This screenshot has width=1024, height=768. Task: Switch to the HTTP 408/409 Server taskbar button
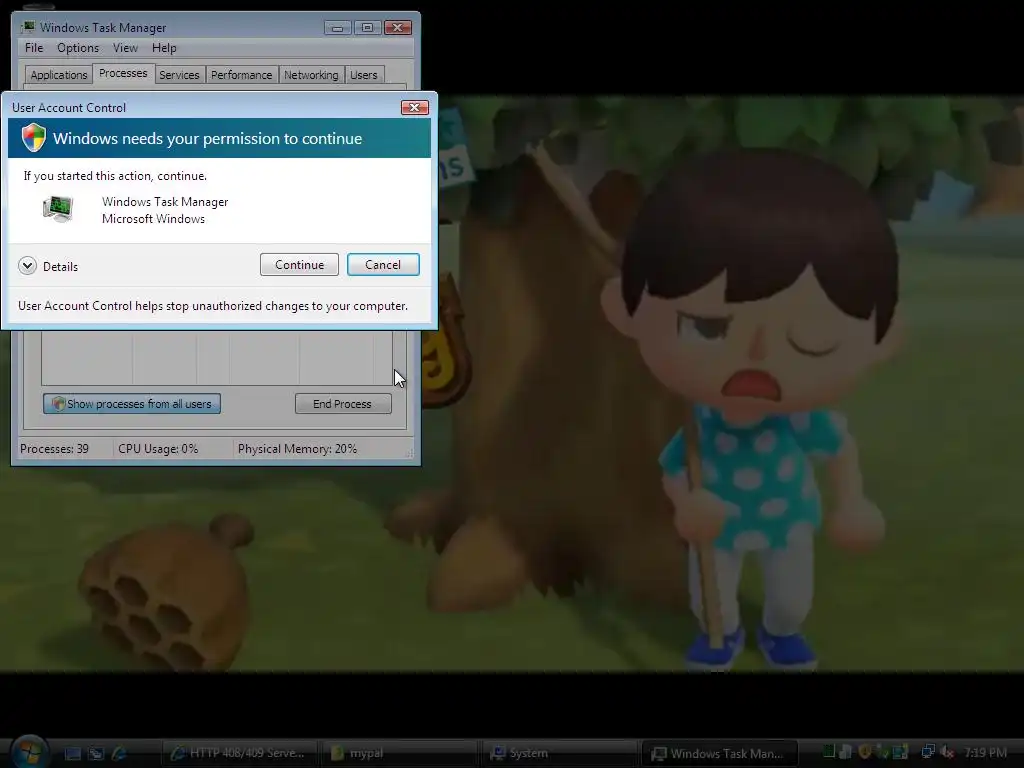pos(239,753)
